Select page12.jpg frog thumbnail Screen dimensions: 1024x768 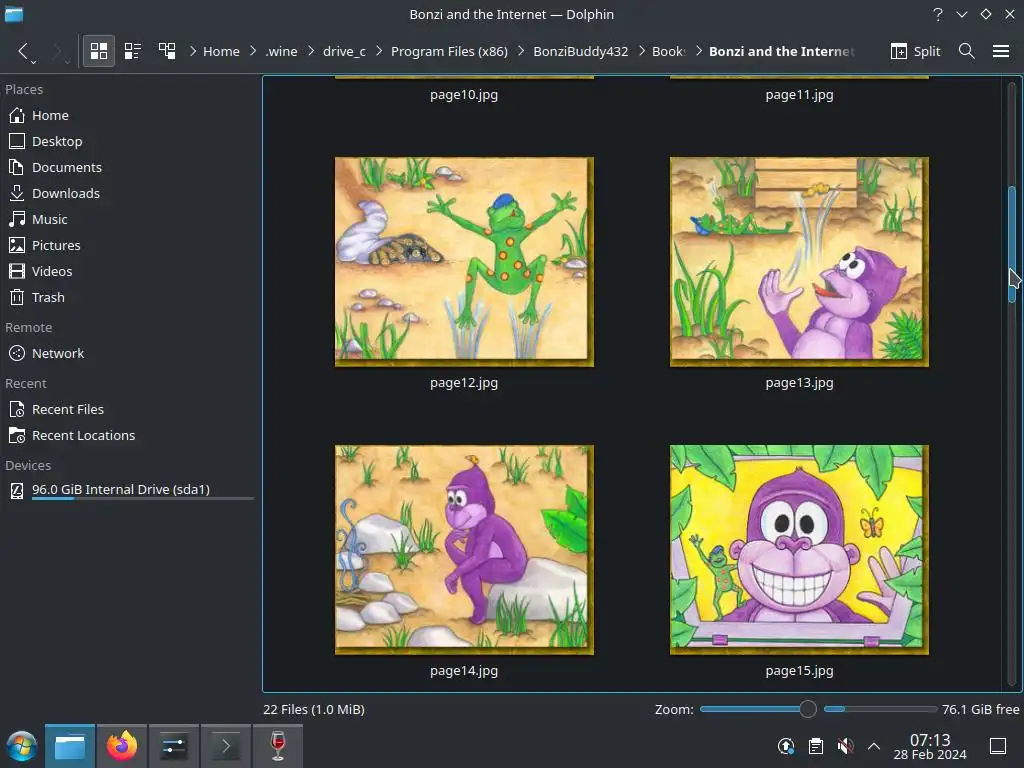click(x=464, y=261)
